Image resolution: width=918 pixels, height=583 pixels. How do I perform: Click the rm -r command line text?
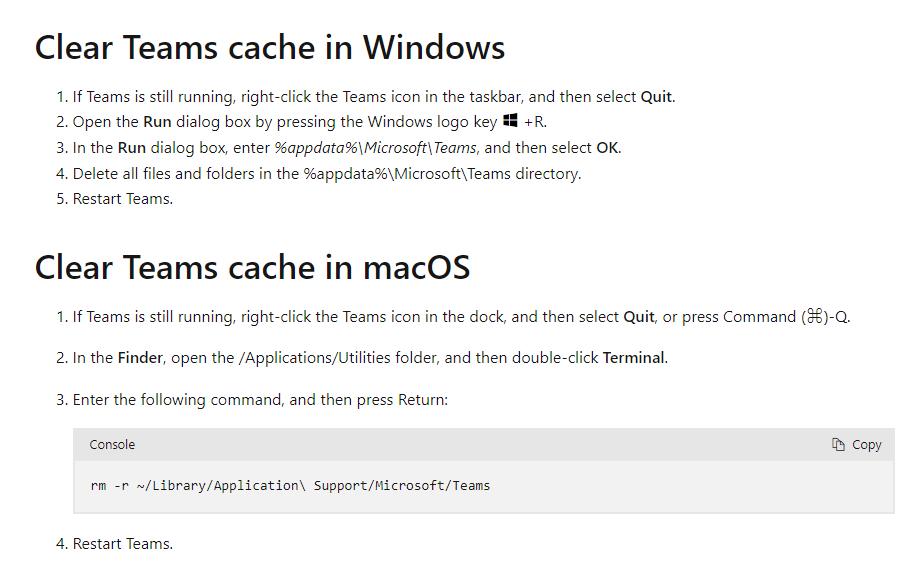click(290, 486)
